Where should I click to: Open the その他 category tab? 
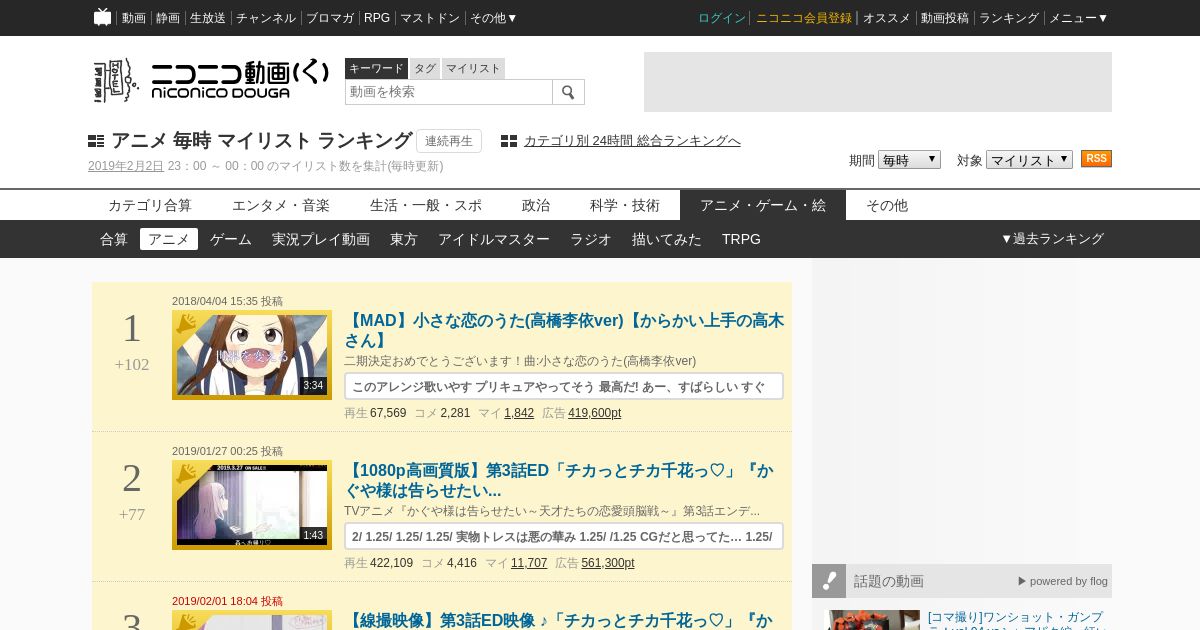[887, 205]
